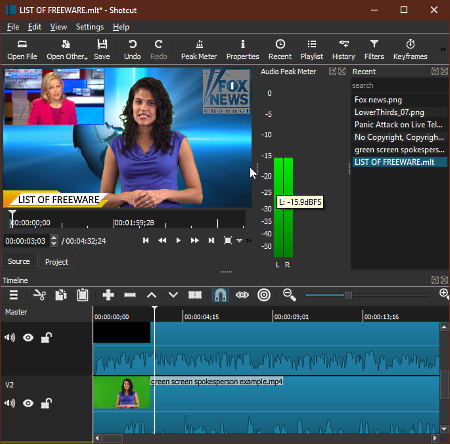Select LIST OF FREEWARE.mlt in Recent
This screenshot has height=444, width=450.
coord(399,162)
